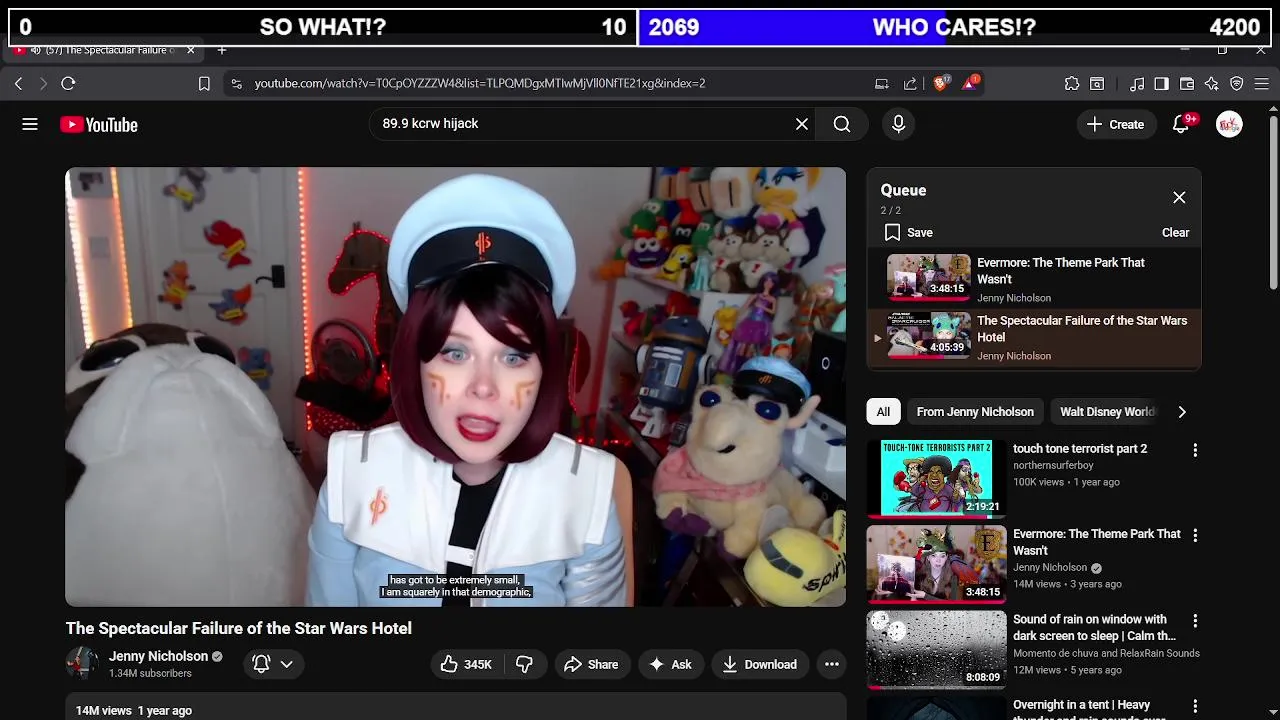Open Brave Shields lion icon
Image resolution: width=1280 pixels, height=720 pixels.
coord(940,84)
